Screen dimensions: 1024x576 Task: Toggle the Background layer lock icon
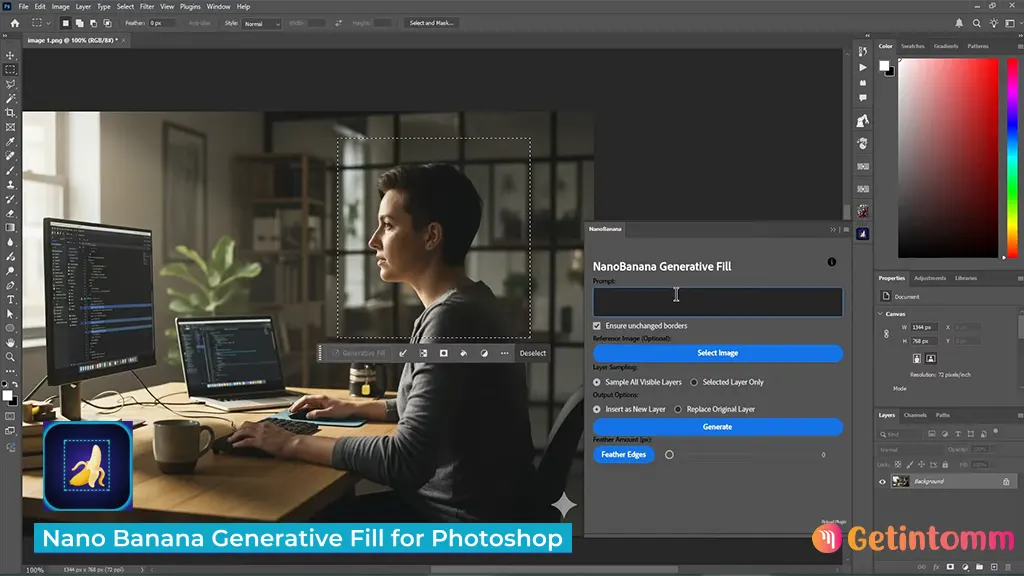[x=1006, y=482]
